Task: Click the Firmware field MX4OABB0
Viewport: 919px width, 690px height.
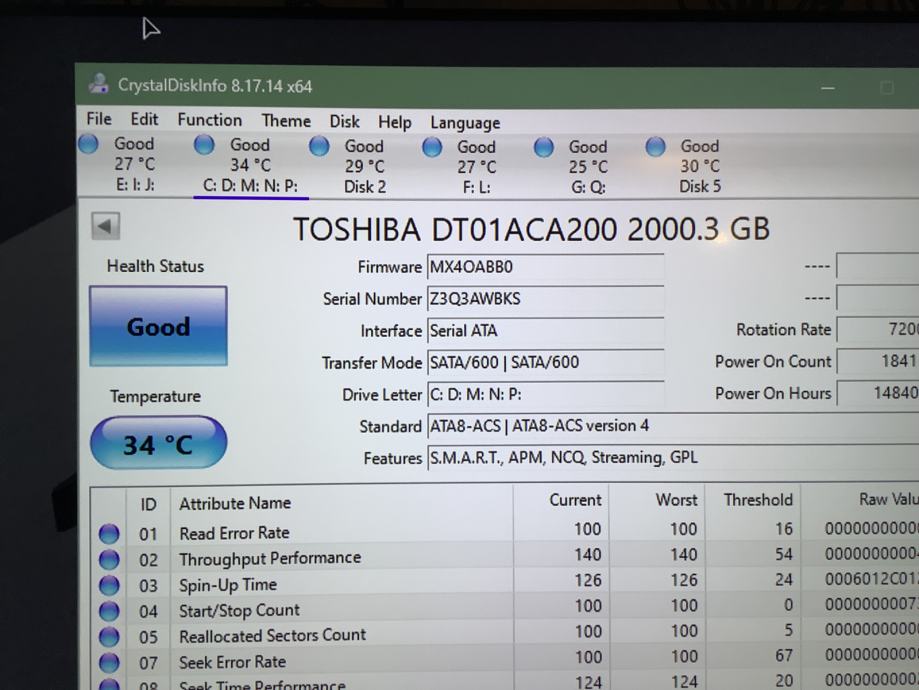Action: (x=544, y=267)
